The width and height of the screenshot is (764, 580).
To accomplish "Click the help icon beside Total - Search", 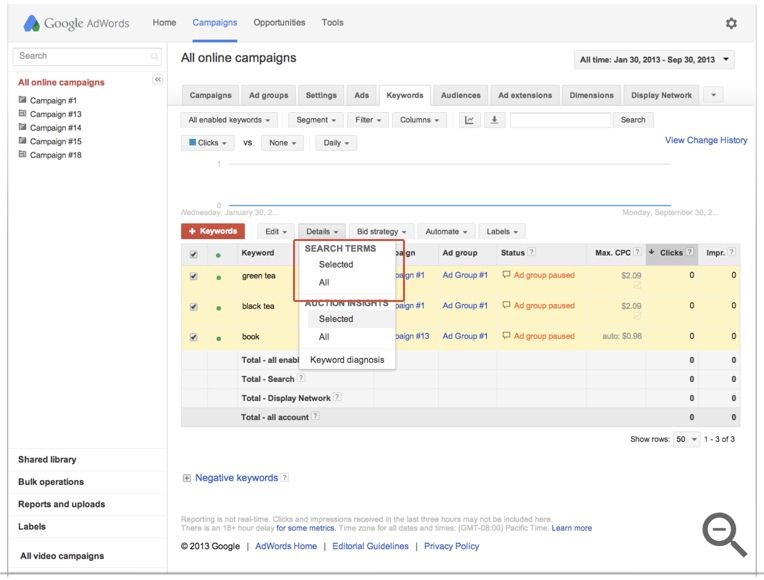I will click(x=301, y=378).
